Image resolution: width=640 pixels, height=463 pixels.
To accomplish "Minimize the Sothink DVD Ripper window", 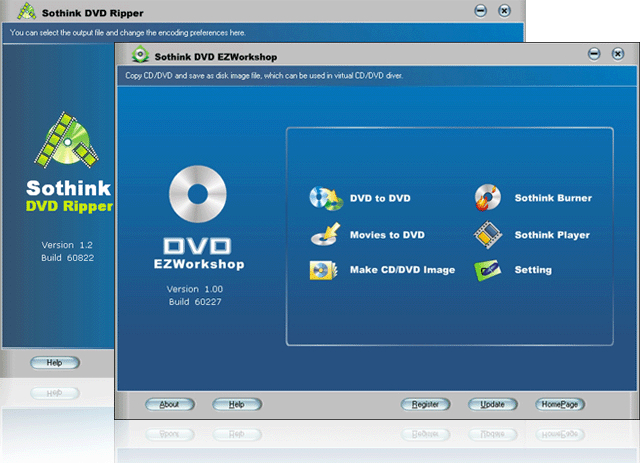I will point(481,10).
